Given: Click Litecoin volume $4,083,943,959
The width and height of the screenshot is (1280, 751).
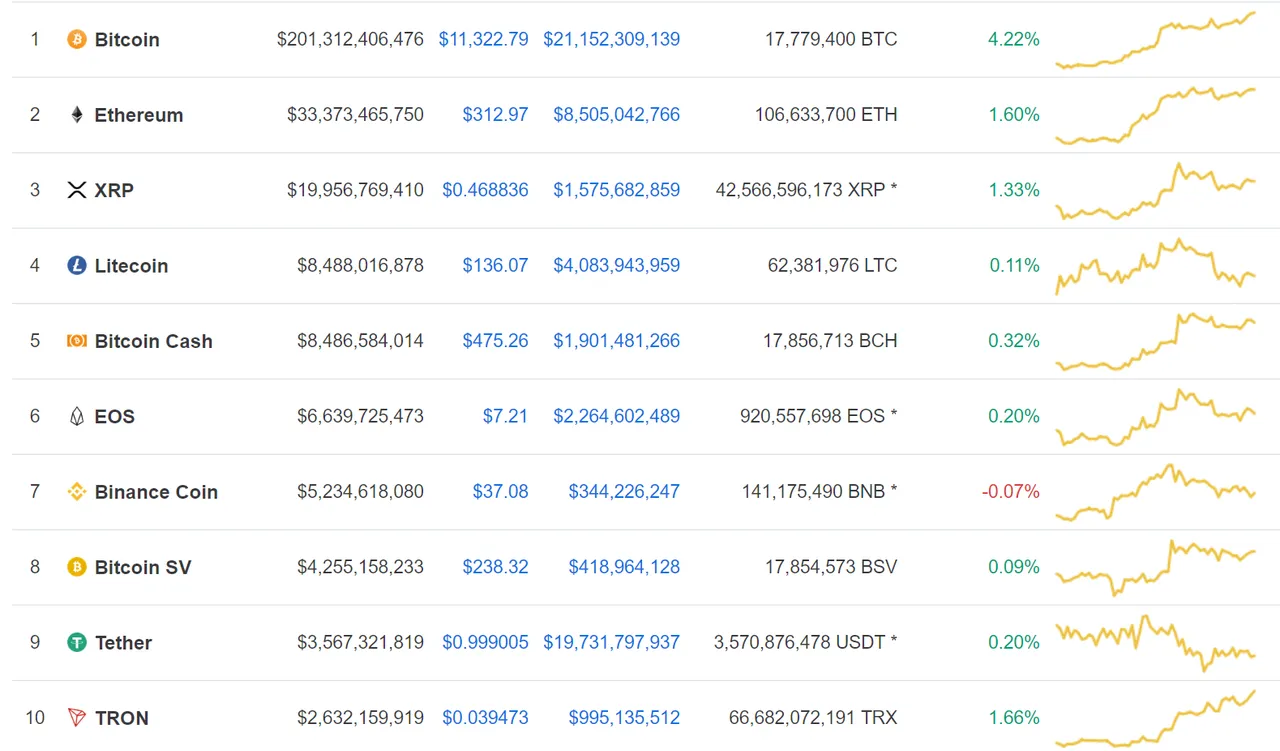Looking at the screenshot, I should tap(617, 266).
